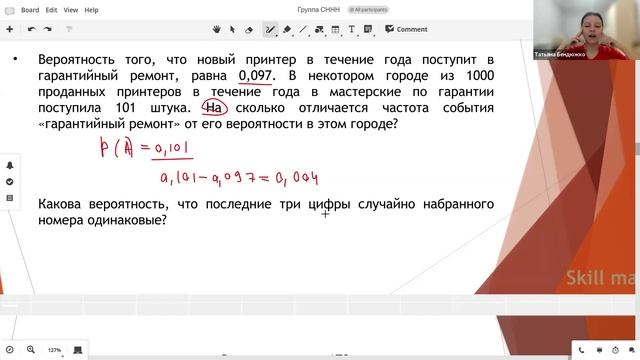Screen dimensions: 640x360
Task: Open the Board menu
Action: tap(30, 10)
